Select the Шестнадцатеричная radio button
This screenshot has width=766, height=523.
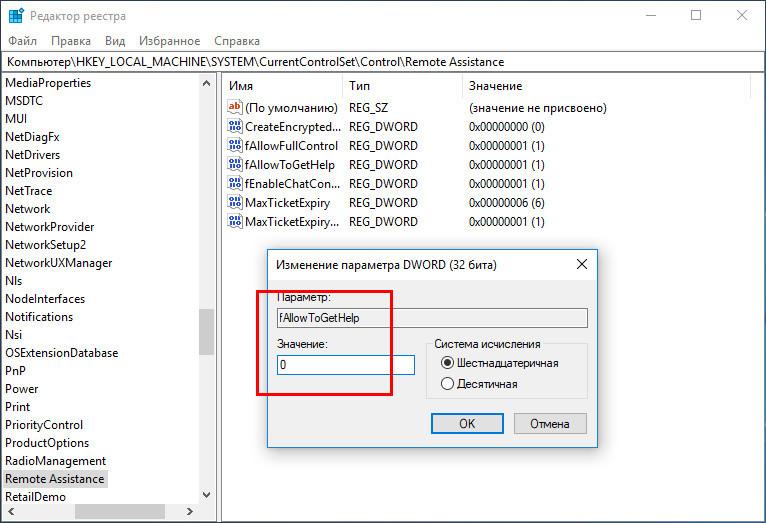pos(447,363)
